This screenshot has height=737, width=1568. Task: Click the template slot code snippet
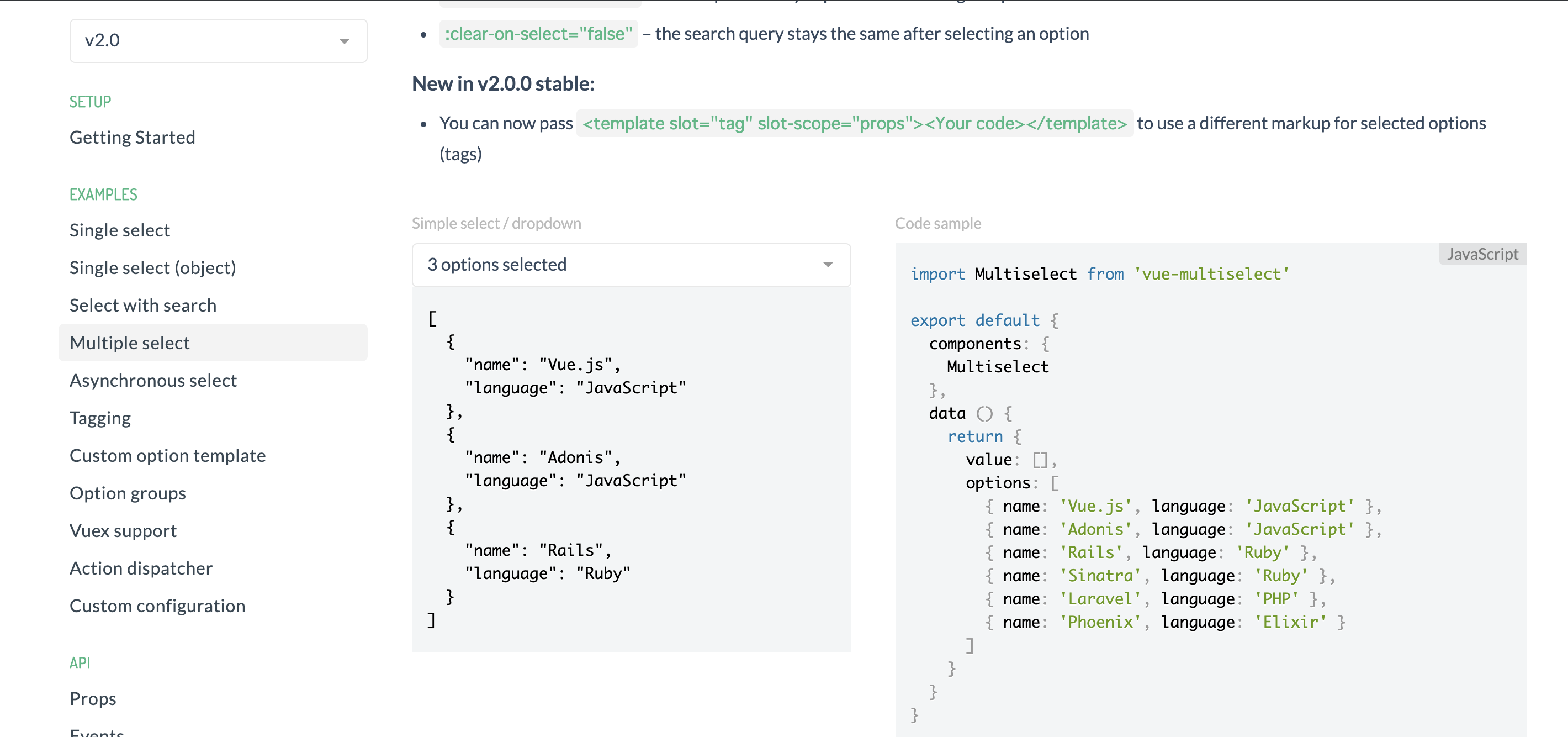click(x=854, y=123)
